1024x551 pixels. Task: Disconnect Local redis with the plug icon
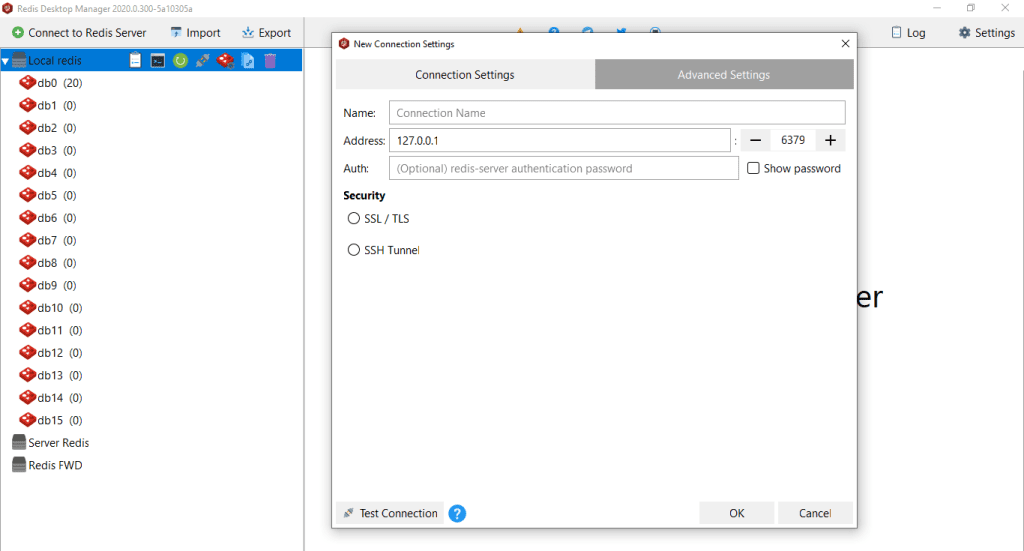point(202,61)
